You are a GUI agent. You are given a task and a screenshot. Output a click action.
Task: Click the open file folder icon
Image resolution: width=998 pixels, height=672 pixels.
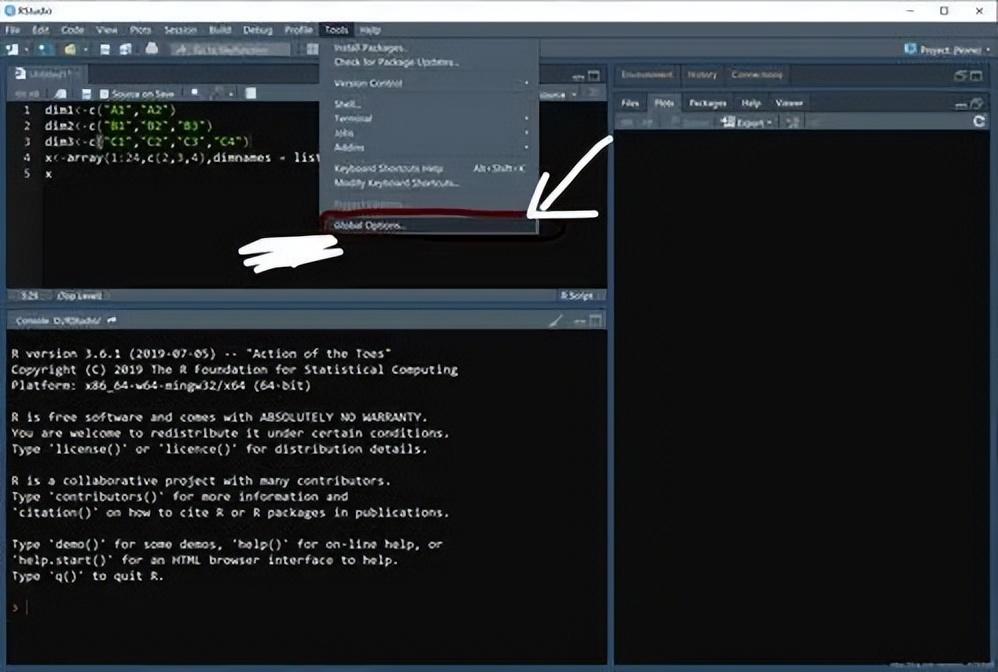(70, 49)
